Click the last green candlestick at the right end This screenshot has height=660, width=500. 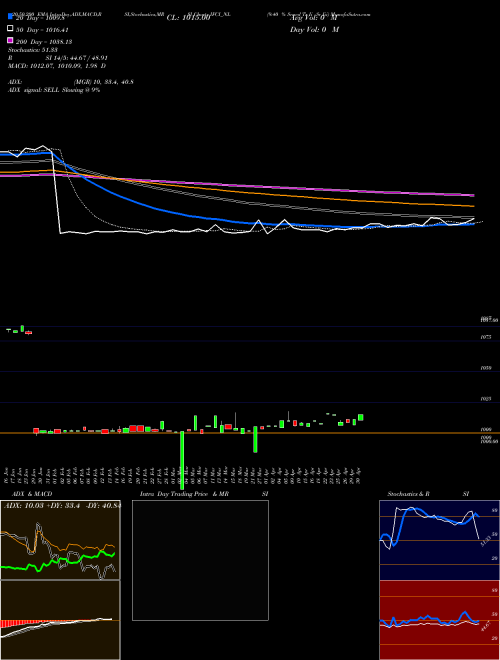pyautogui.click(x=361, y=417)
